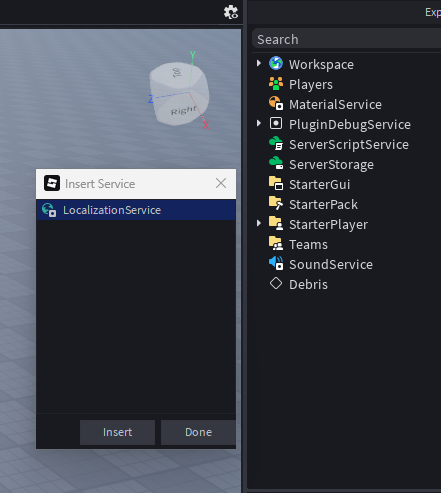
Task: Select Workspace in the Explorer
Action: 321,64
